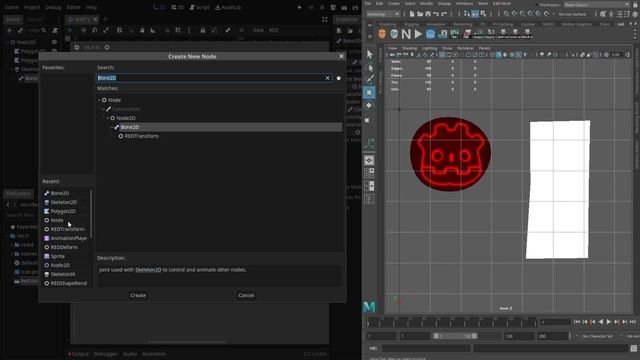
Task: Choose AnimationPlayer from Recent list
Action: click(68, 238)
